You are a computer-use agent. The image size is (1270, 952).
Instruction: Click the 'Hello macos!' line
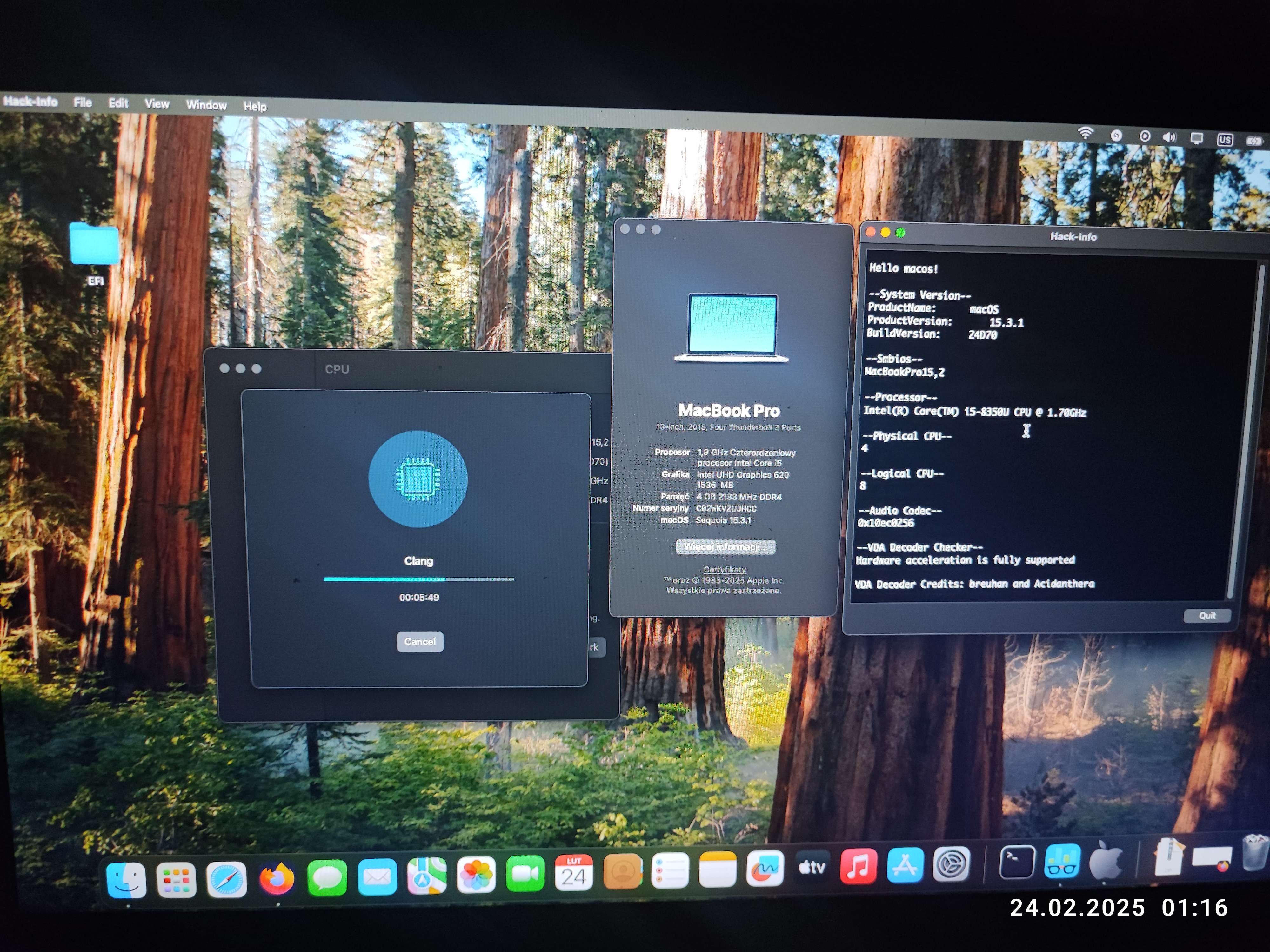[x=903, y=268]
